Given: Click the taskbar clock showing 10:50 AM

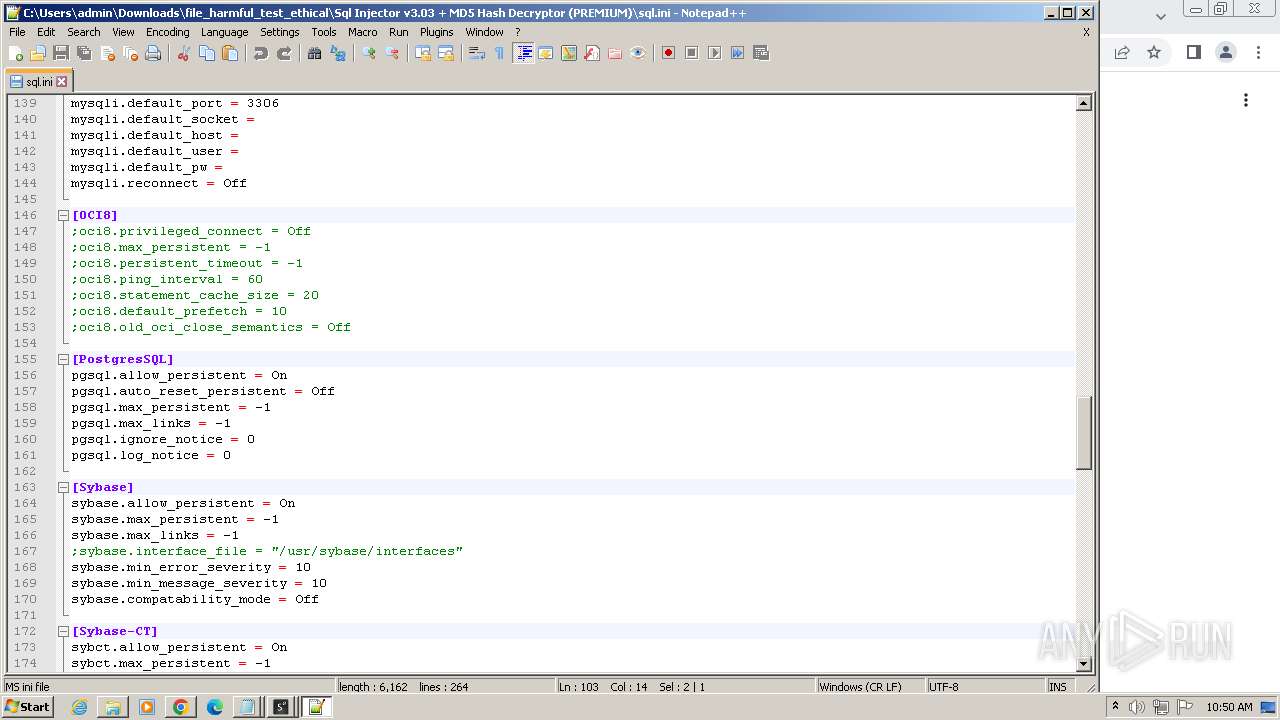Looking at the screenshot, I should pyautogui.click(x=1229, y=707).
